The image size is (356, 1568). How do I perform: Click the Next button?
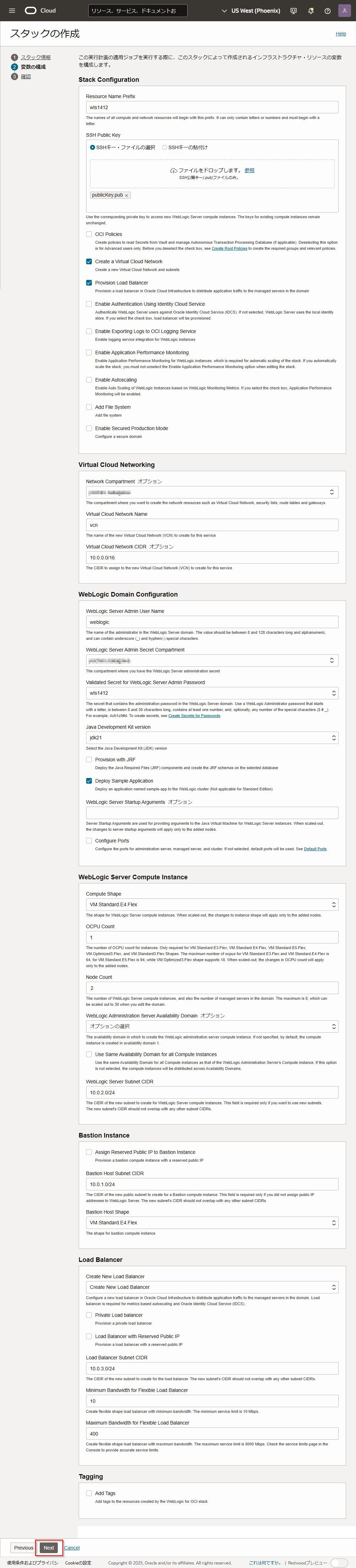[49, 1547]
